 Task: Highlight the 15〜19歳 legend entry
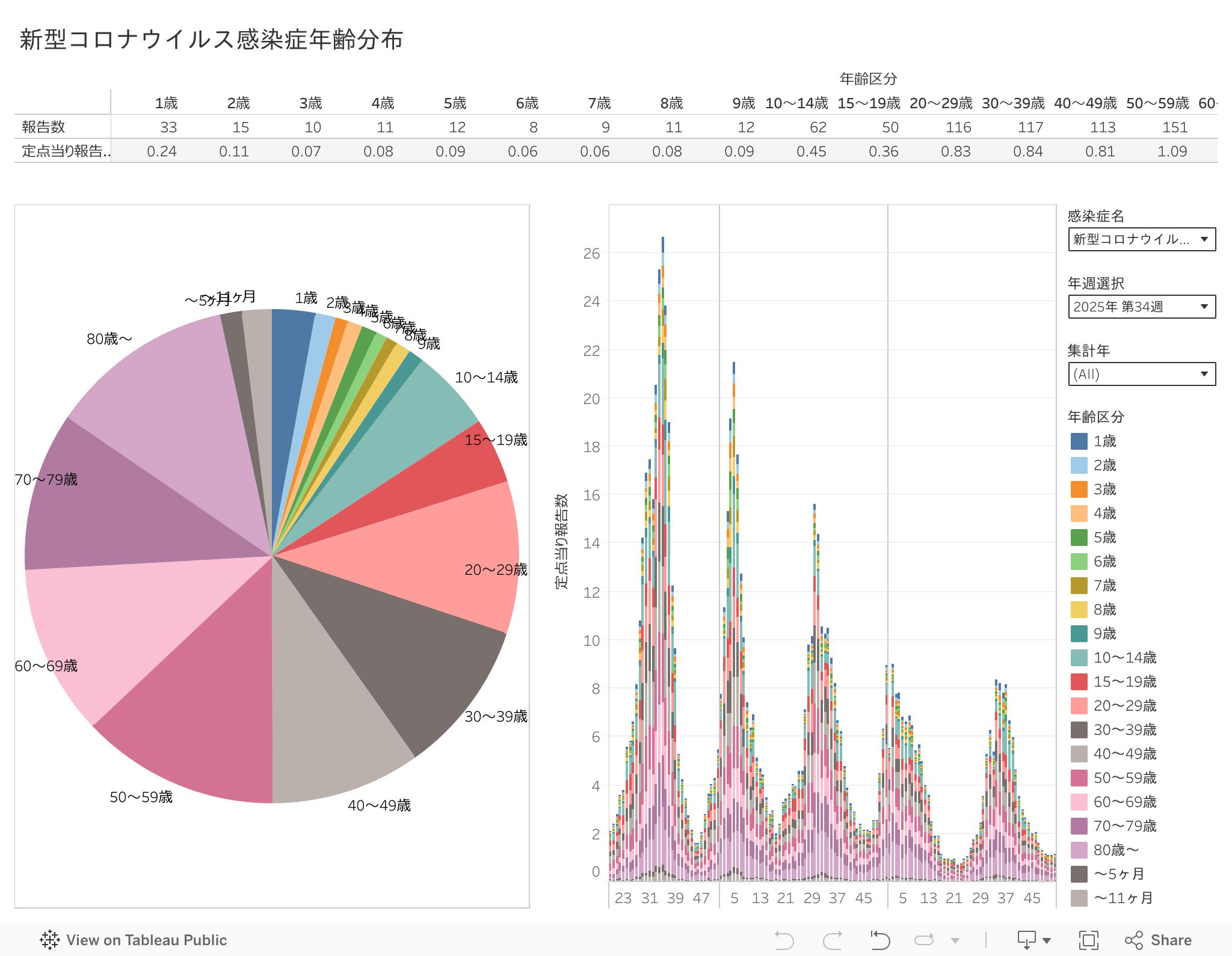1124,682
